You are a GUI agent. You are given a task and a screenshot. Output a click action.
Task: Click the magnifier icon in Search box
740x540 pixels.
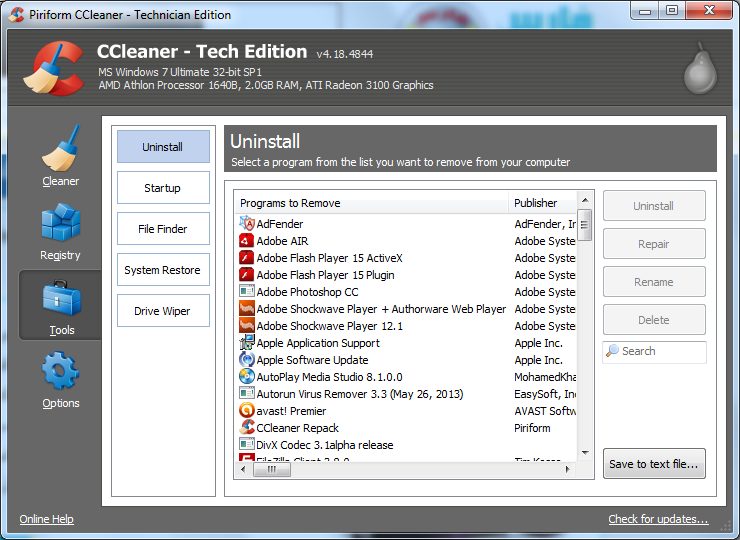tap(613, 351)
